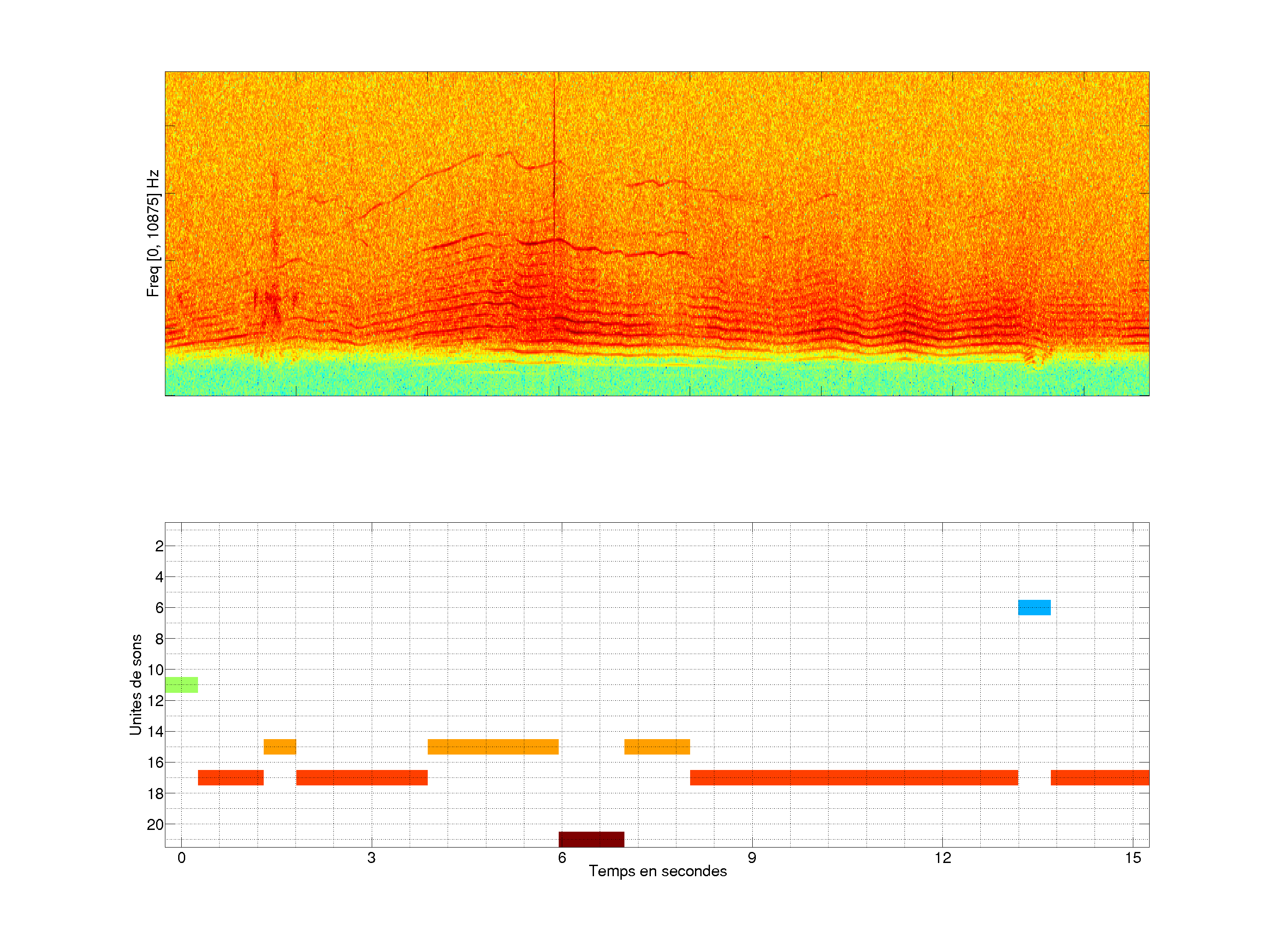1270x952 pixels.
Task: Click the x-axis tick label 12
Action: 942,858
